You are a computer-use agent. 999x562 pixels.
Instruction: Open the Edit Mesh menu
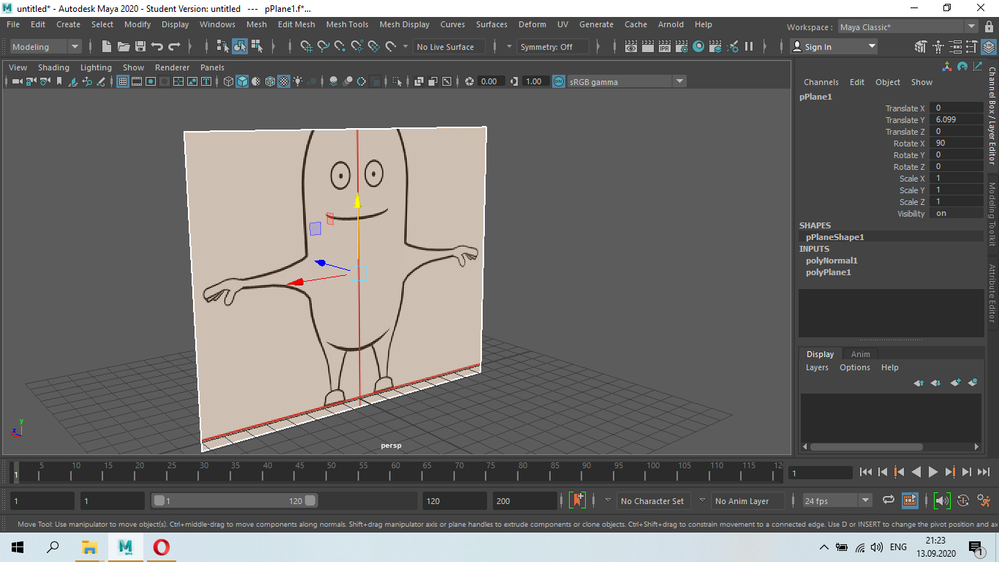[x=296, y=24]
